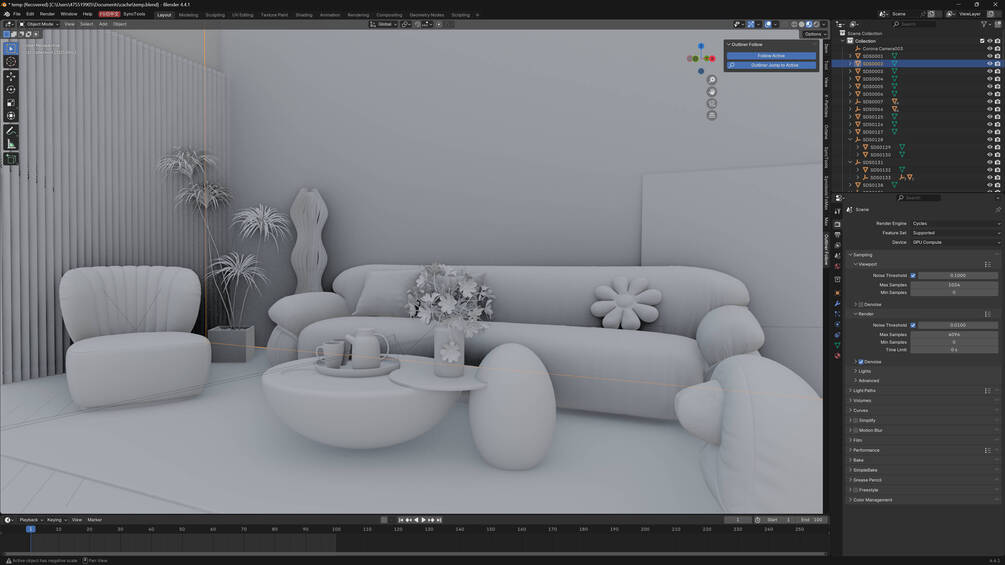Disable the Render Denoise checkbox
The image size is (1005, 565).
pyautogui.click(x=861, y=362)
